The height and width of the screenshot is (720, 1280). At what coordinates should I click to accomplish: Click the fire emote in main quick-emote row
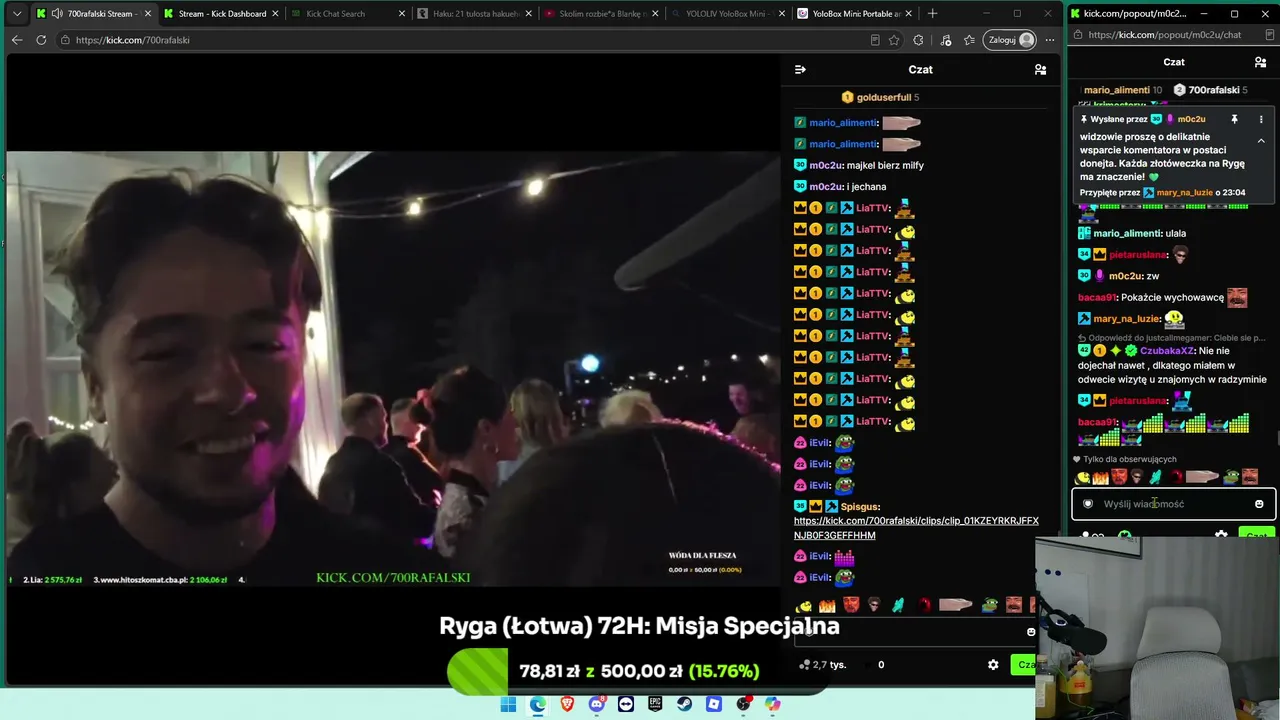coord(827,605)
